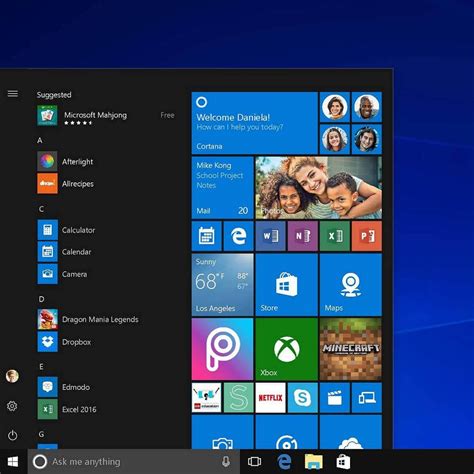Screen dimensions: 474x474
Task: Click the Task View taskbar icon
Action: [x=254, y=462]
